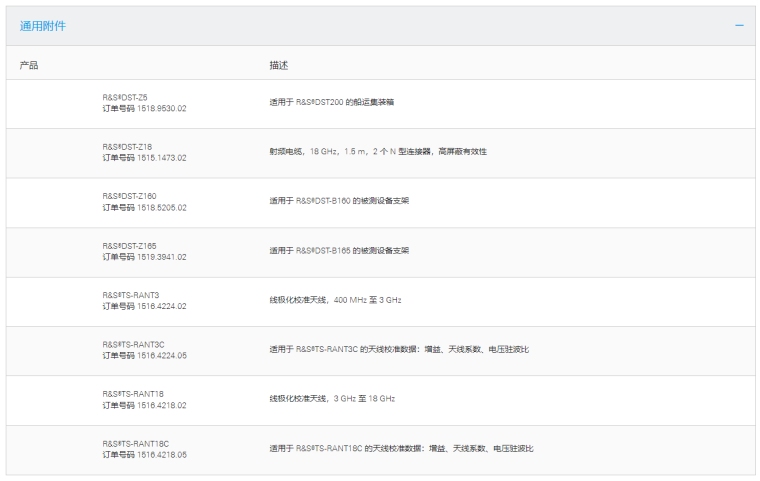Viewport: 760px width, 481px height.
Task: Open the R&S TS-RANT3 product entry
Action: (x=131, y=294)
